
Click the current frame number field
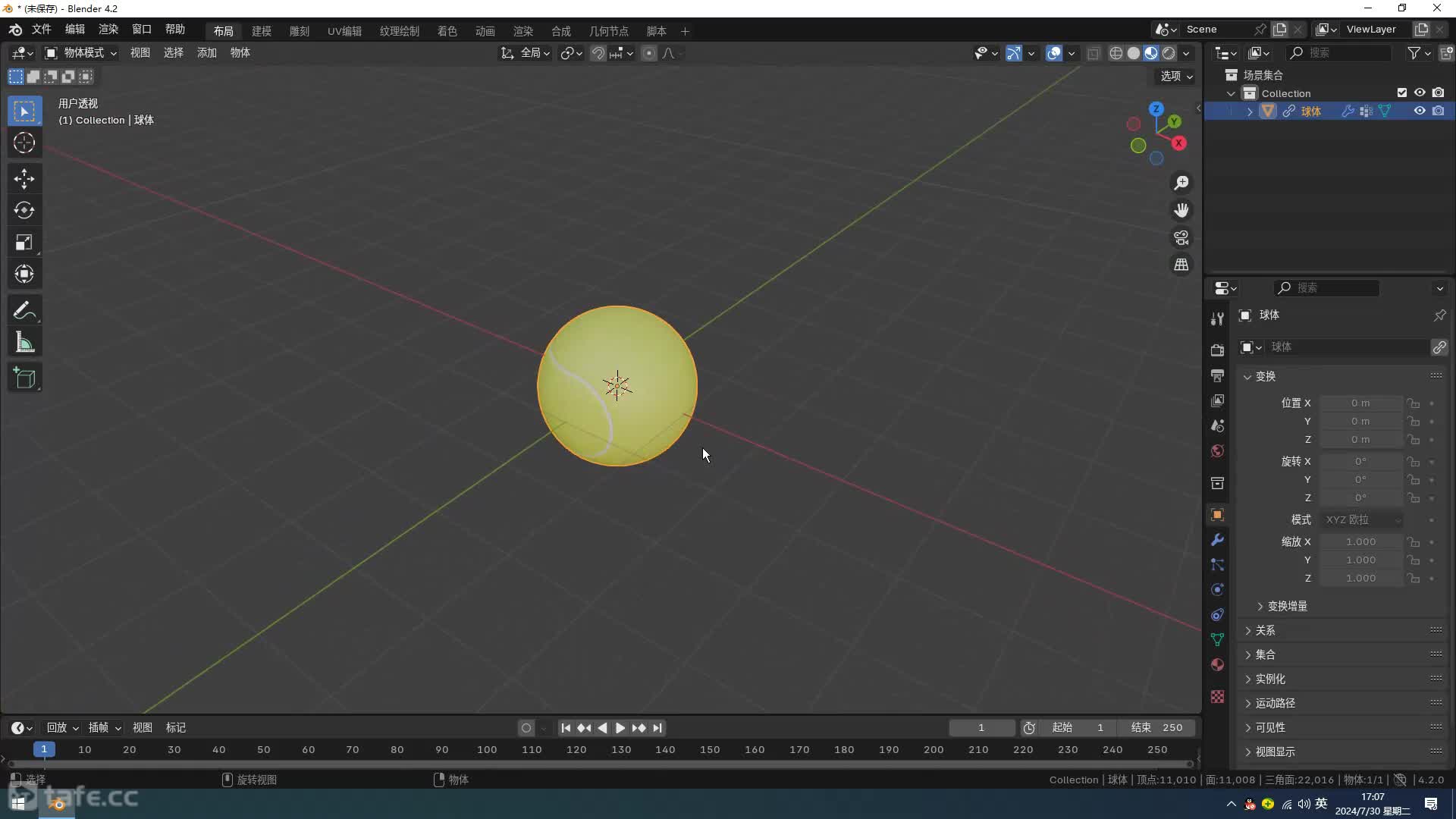(x=981, y=728)
